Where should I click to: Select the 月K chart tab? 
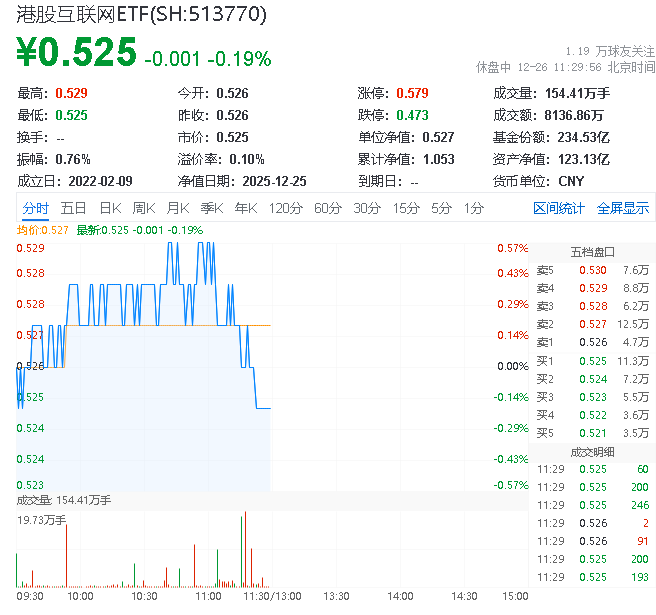coord(178,208)
